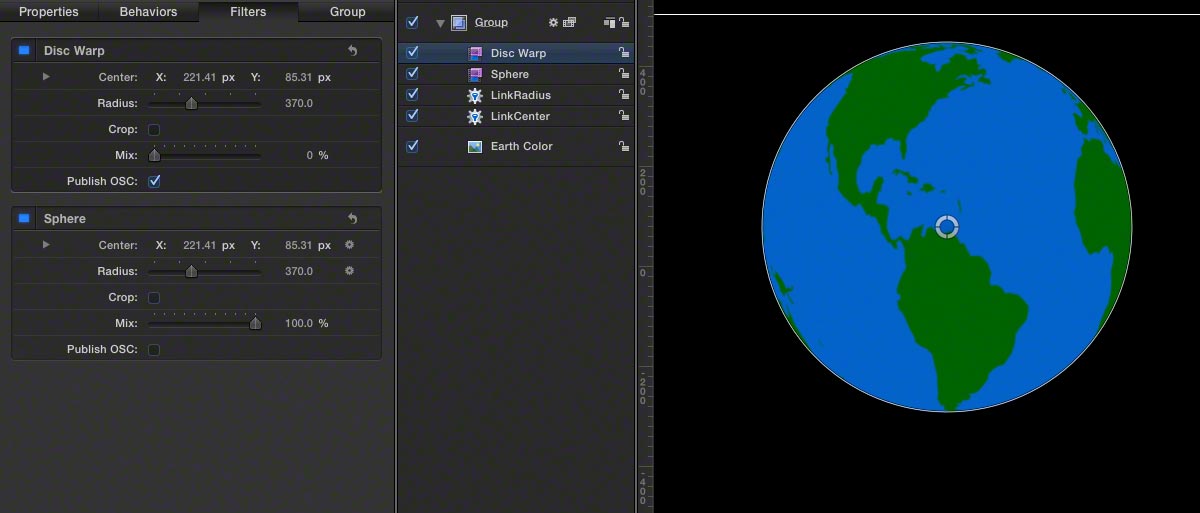Click Disc Warp Center Y value field
Viewport: 1200px width, 513px height.
pos(307,77)
